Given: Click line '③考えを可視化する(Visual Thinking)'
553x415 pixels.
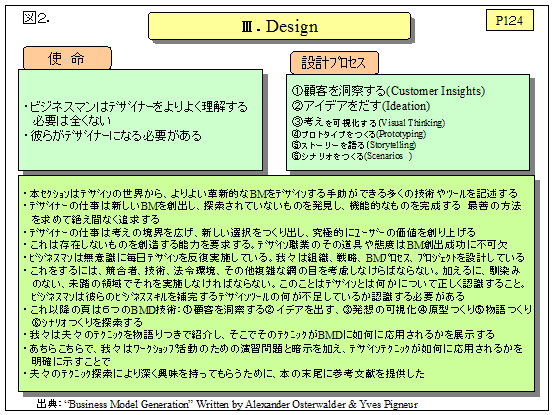Looking at the screenshot, I should click(x=368, y=123).
